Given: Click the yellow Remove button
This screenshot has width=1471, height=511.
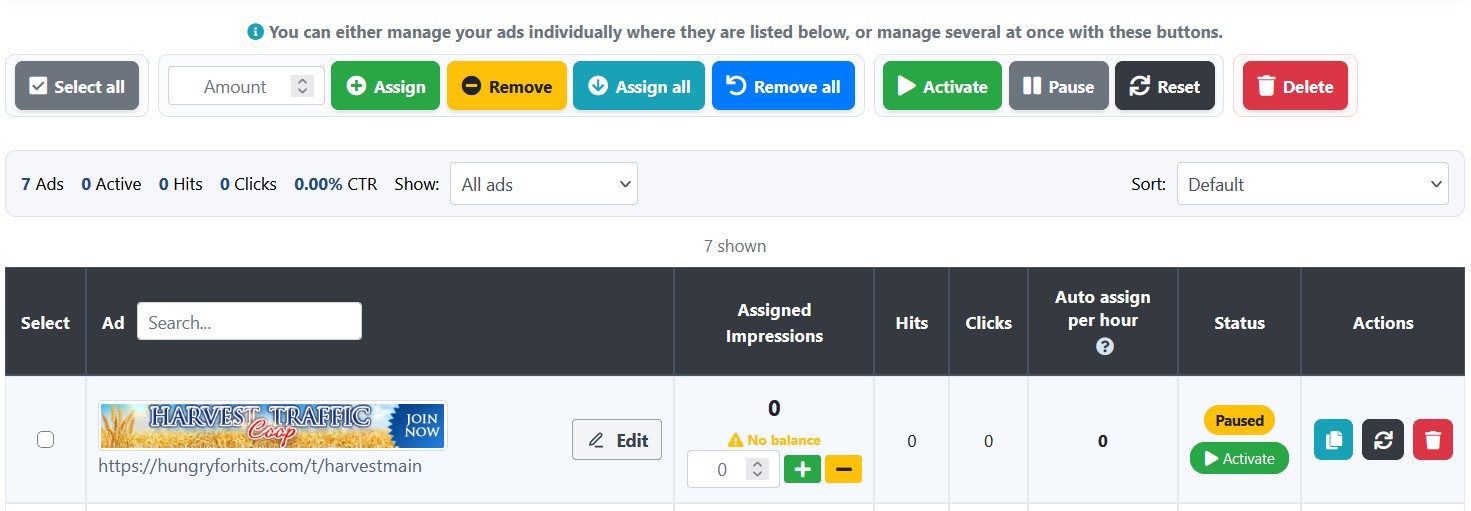Looking at the screenshot, I should 507,86.
